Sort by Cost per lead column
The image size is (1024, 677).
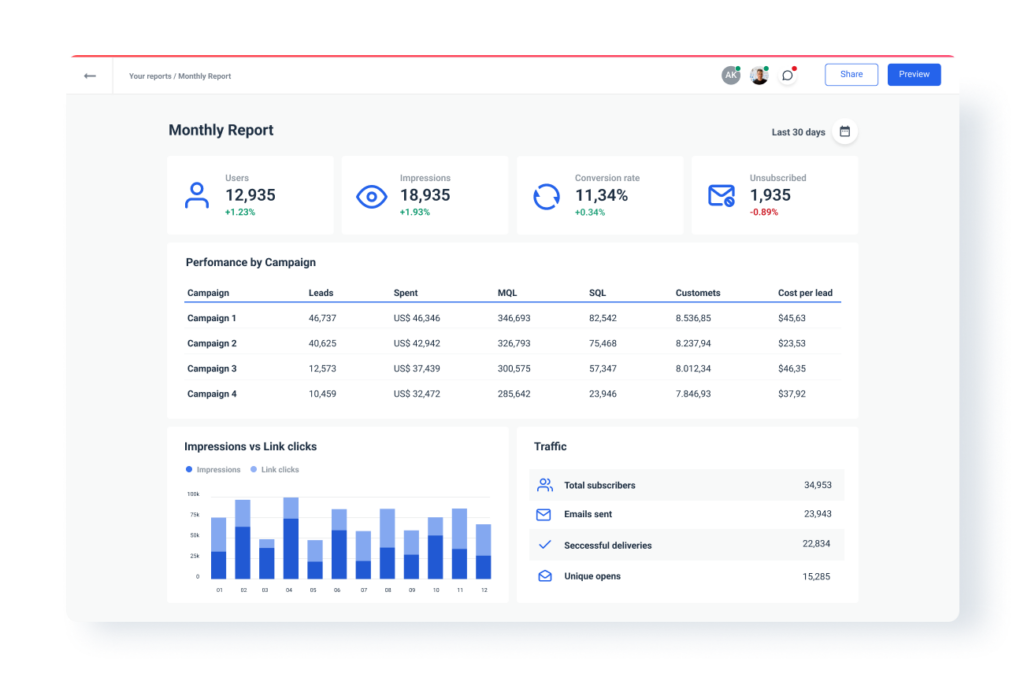805,293
